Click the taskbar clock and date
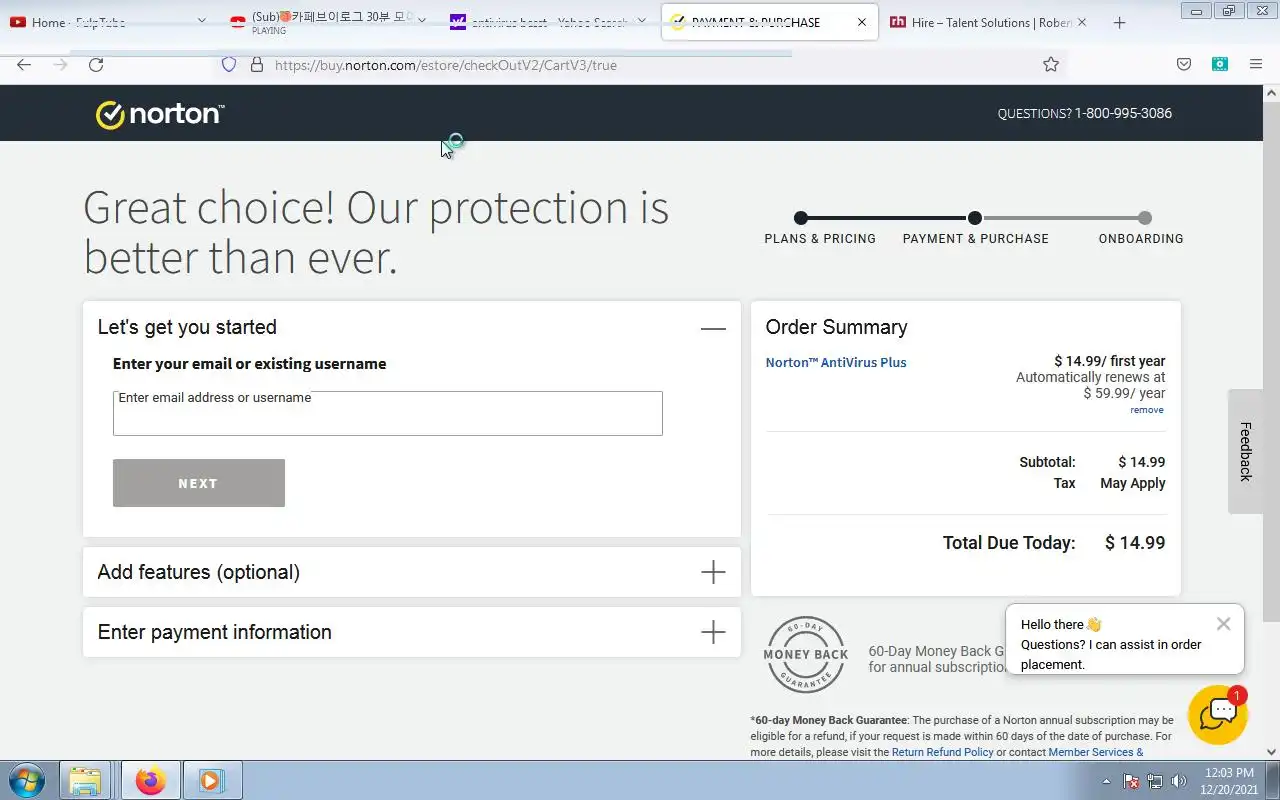Image resolution: width=1280 pixels, height=800 pixels. pos(1229,781)
